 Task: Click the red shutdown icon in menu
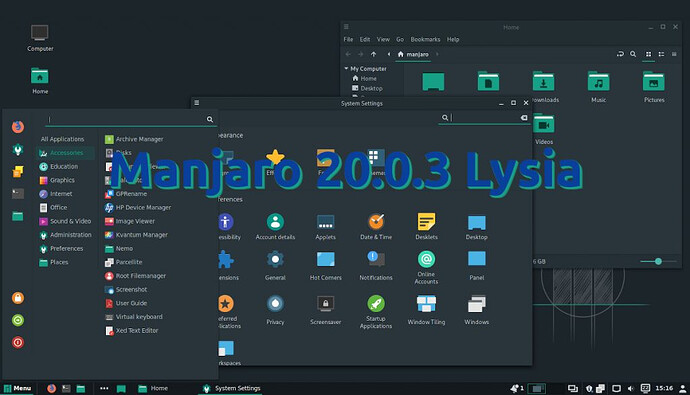(18, 342)
